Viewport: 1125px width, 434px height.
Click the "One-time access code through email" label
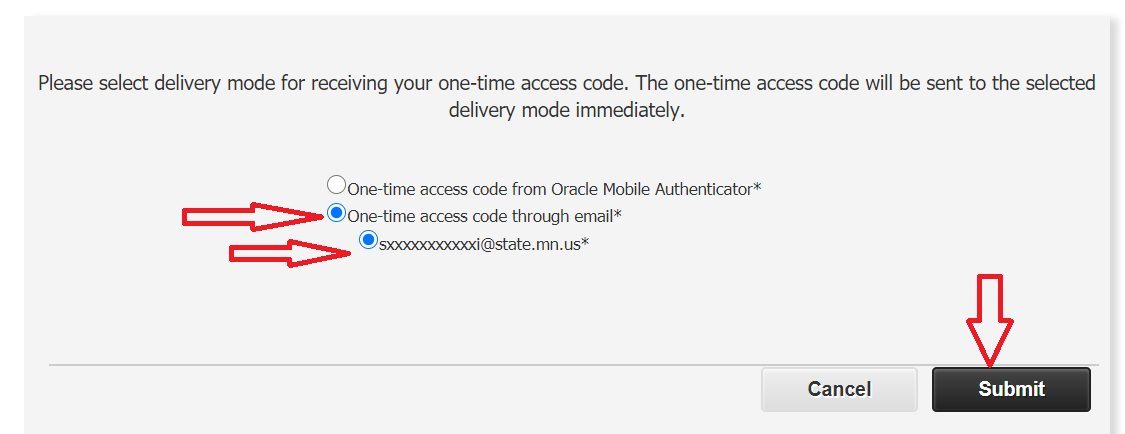point(480,216)
